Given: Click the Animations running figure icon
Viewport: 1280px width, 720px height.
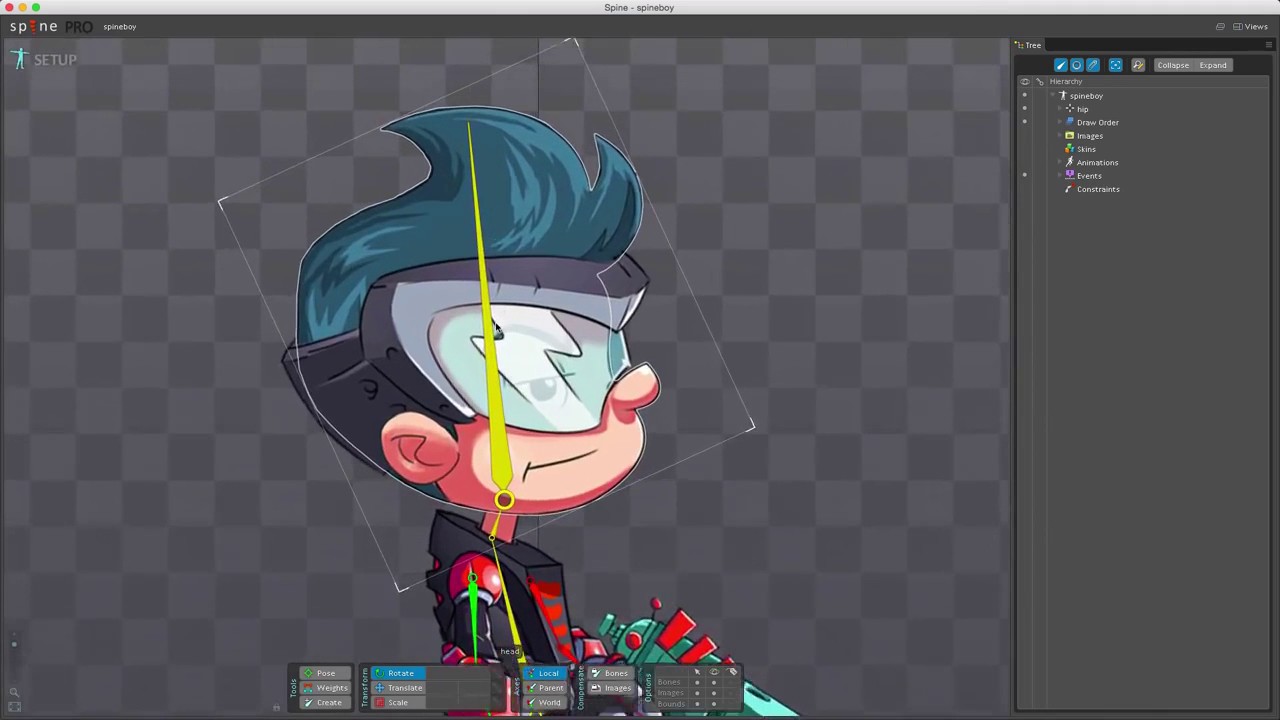Looking at the screenshot, I should 1070,162.
